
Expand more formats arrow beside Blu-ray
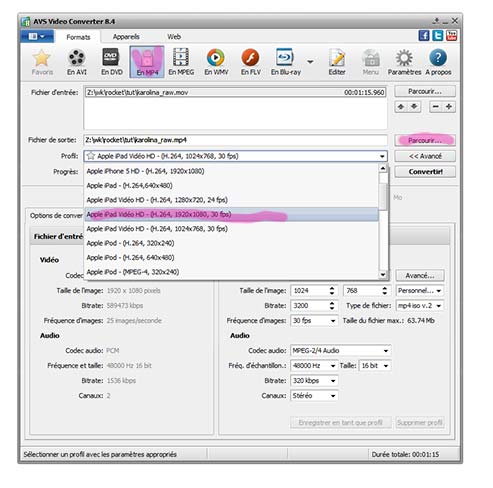(x=310, y=62)
